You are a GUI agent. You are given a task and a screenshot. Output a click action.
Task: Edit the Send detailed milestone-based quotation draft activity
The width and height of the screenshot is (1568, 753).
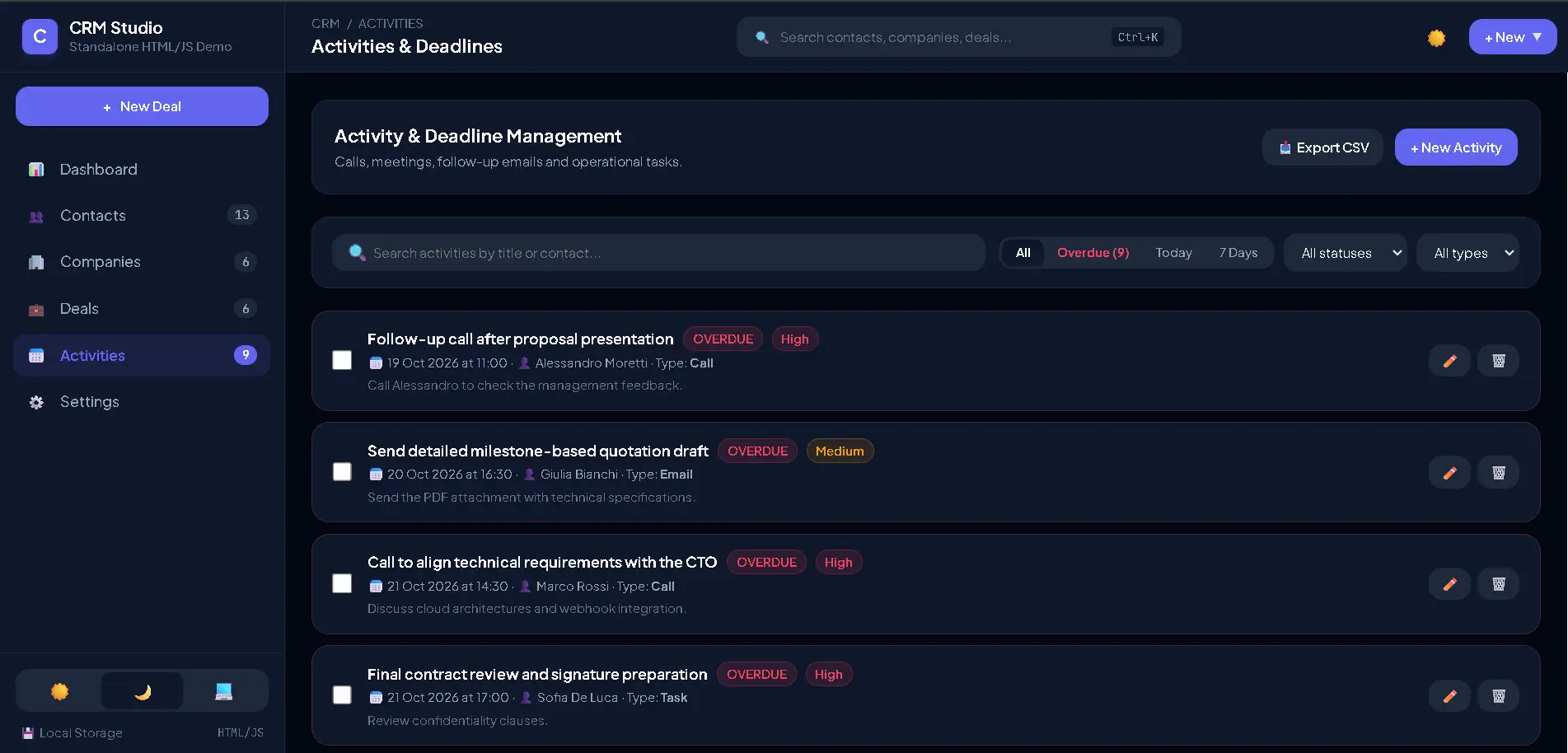point(1449,473)
